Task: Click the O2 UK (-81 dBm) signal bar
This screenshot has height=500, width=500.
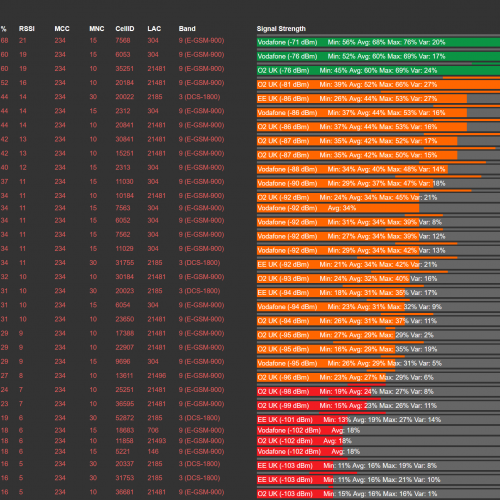Action: pos(378,85)
